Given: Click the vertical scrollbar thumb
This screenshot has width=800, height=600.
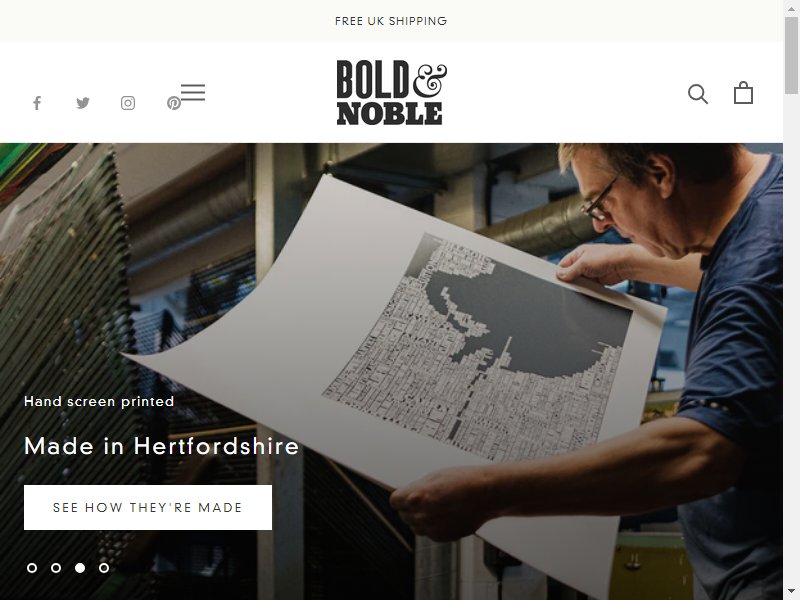Looking at the screenshot, I should pyautogui.click(x=791, y=55).
